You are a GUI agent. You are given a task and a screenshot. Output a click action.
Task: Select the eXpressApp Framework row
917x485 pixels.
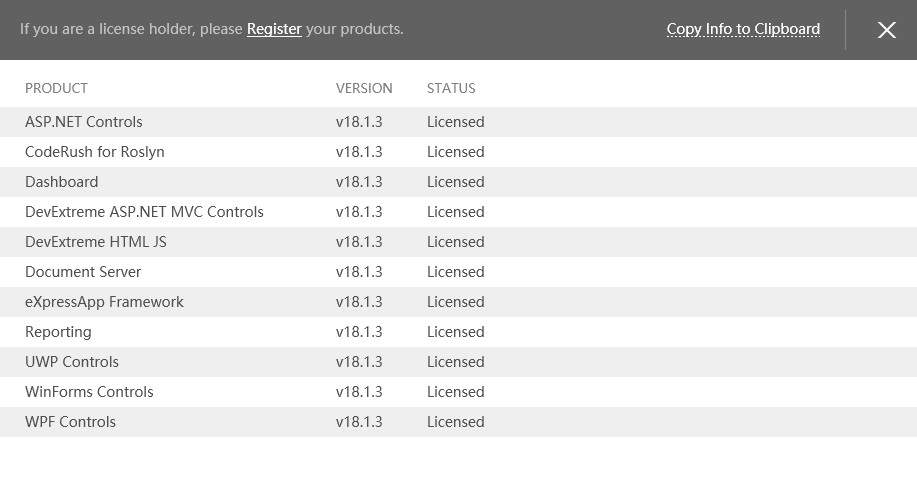coord(104,302)
